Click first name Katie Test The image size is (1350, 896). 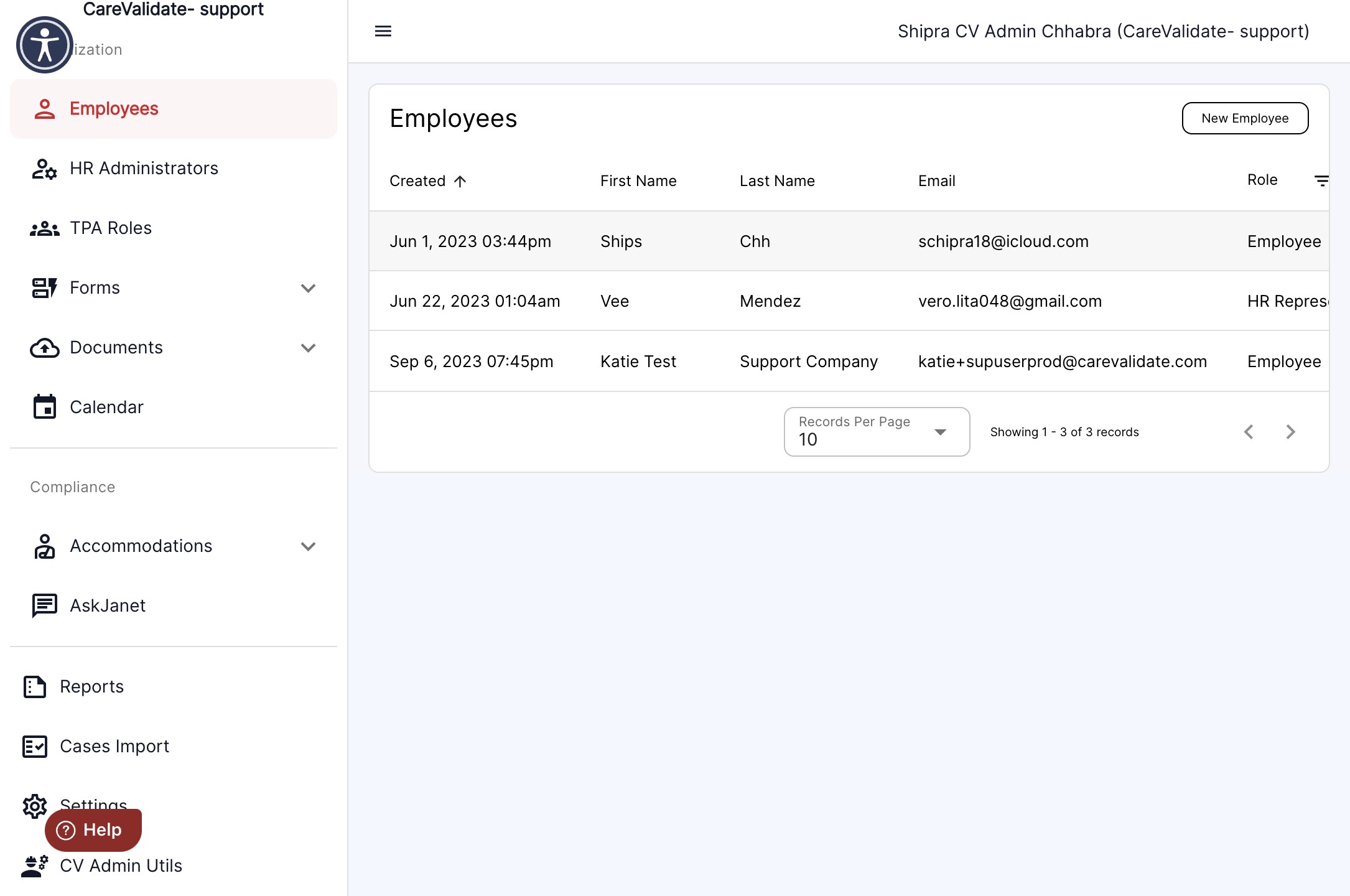point(638,362)
